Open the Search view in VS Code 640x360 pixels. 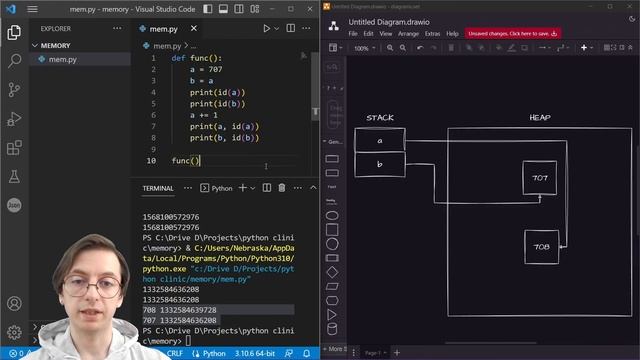14,61
